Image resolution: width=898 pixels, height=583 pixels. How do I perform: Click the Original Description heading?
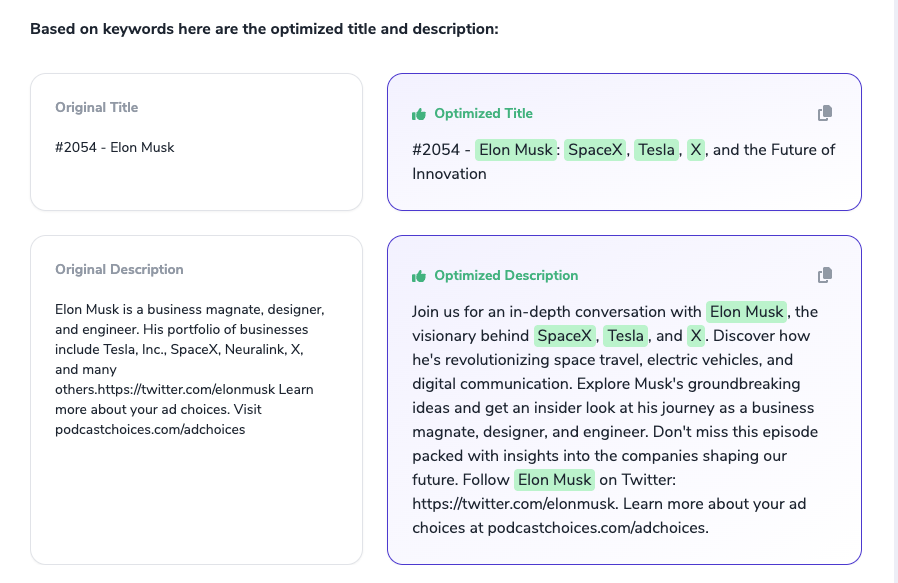pyautogui.click(x=119, y=269)
